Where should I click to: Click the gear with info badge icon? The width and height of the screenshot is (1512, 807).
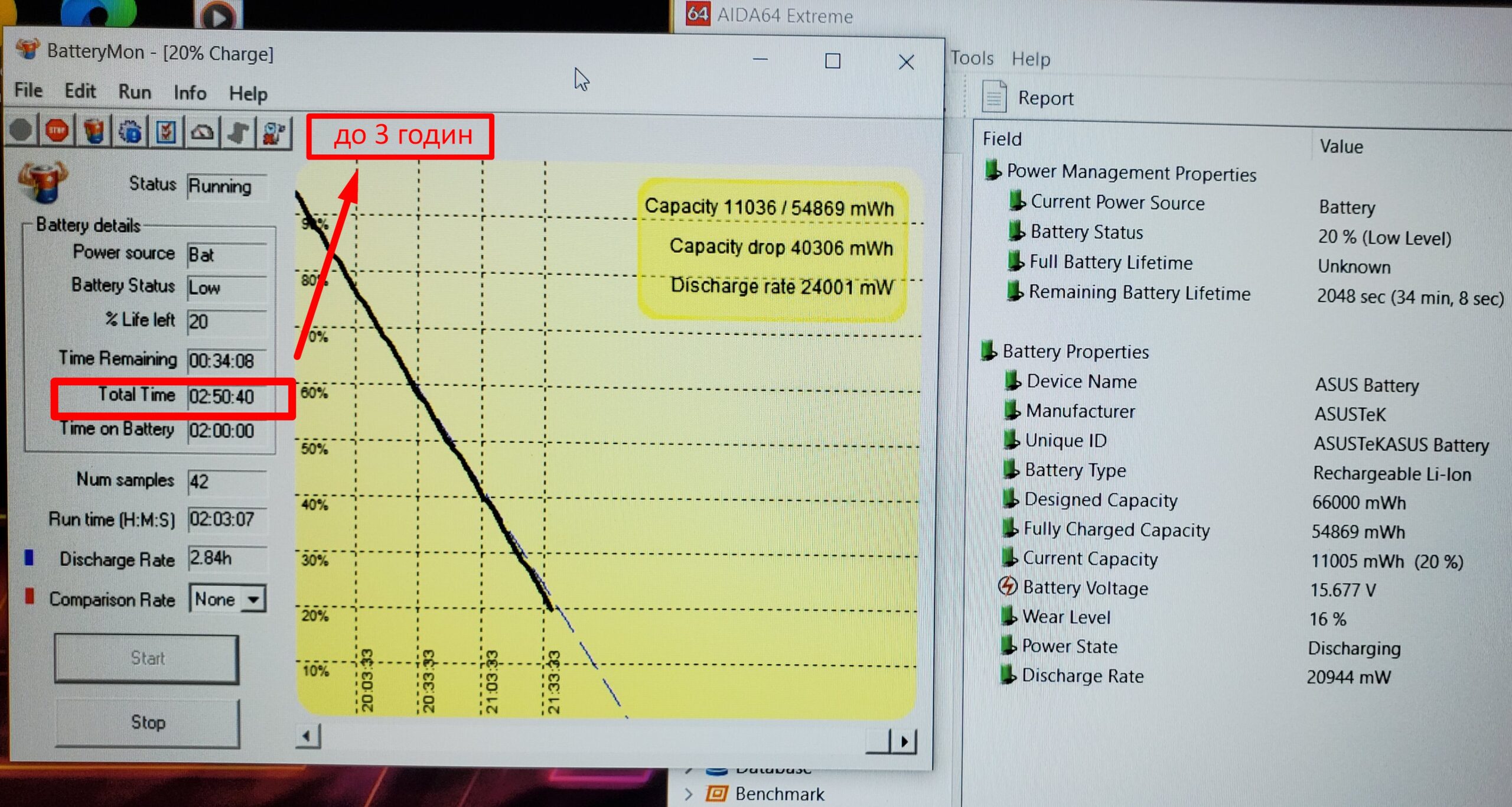(131, 131)
